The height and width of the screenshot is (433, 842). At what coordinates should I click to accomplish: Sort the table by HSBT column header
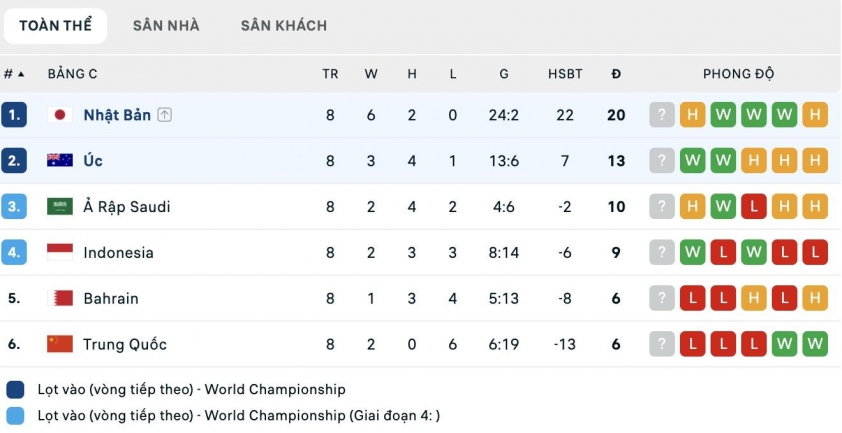tap(565, 74)
